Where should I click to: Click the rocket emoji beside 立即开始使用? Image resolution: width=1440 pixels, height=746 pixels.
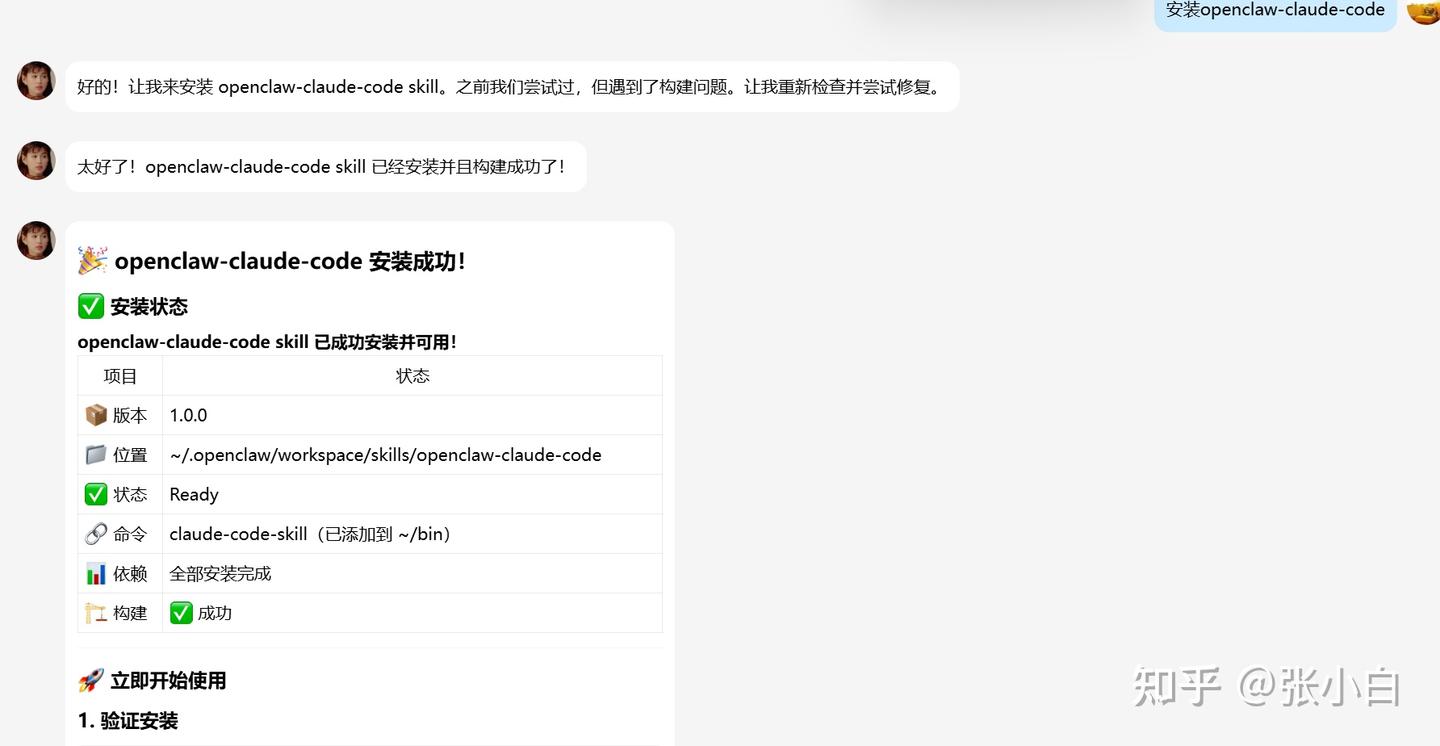pos(91,681)
